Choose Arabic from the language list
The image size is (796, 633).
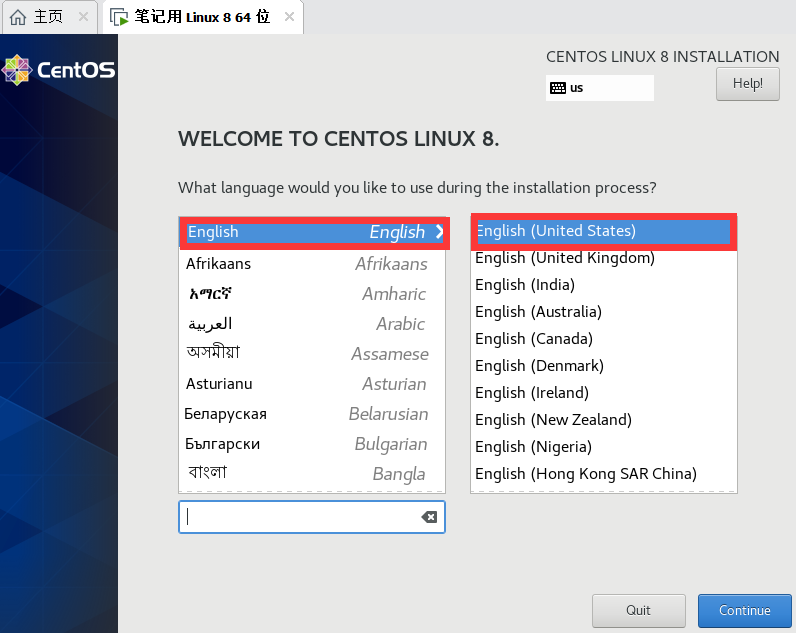[312, 324]
